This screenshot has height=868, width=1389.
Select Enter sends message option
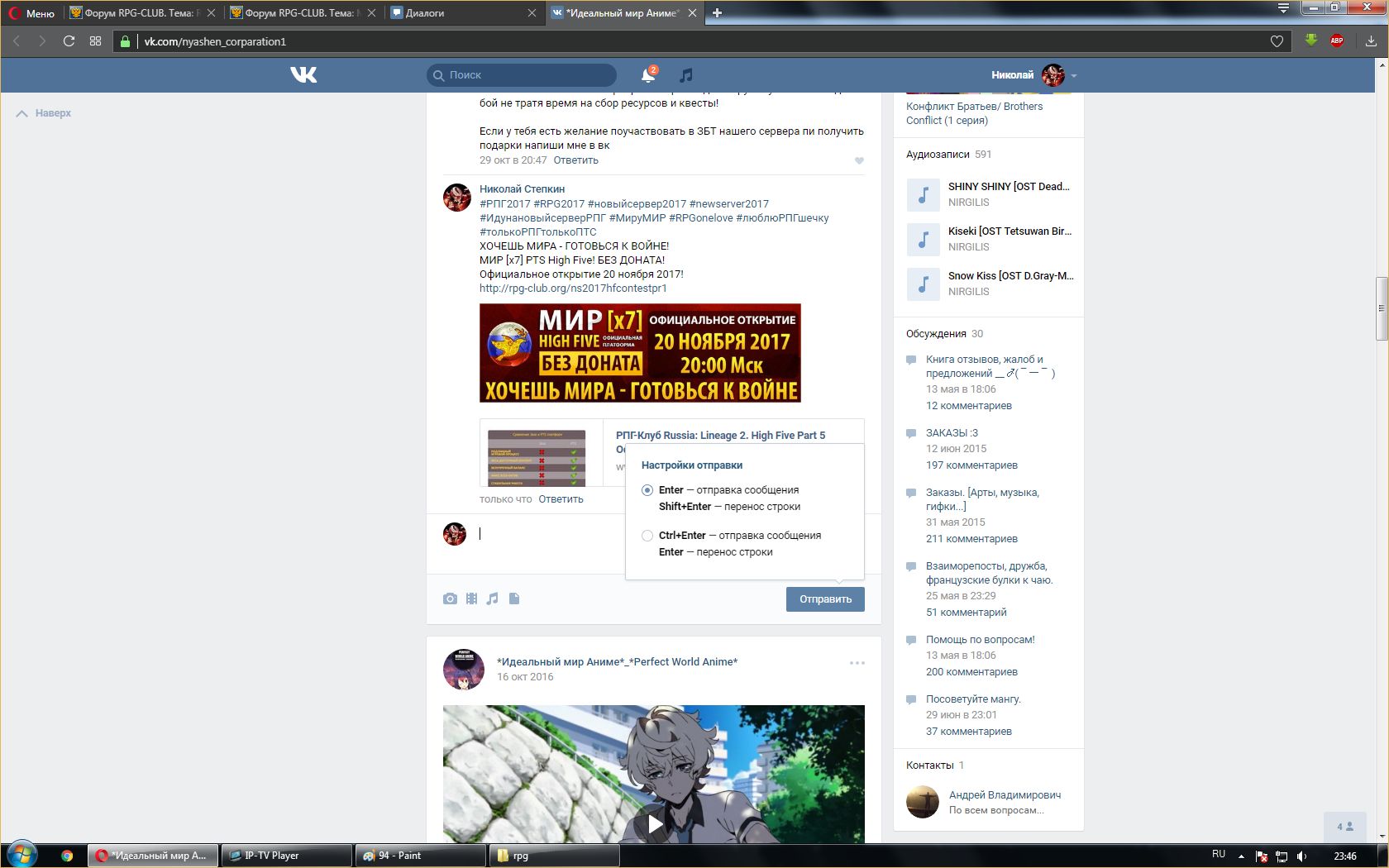[x=647, y=490]
